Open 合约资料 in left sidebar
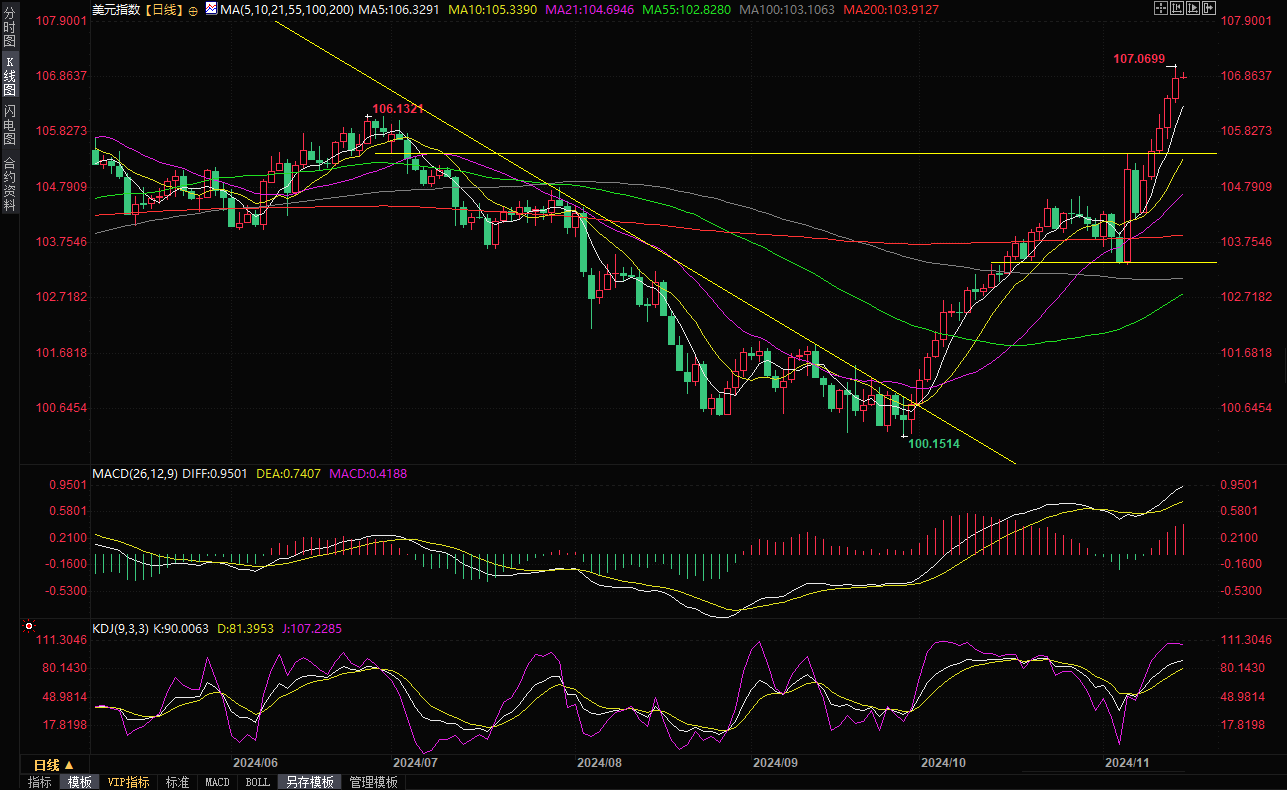 tap(9, 184)
